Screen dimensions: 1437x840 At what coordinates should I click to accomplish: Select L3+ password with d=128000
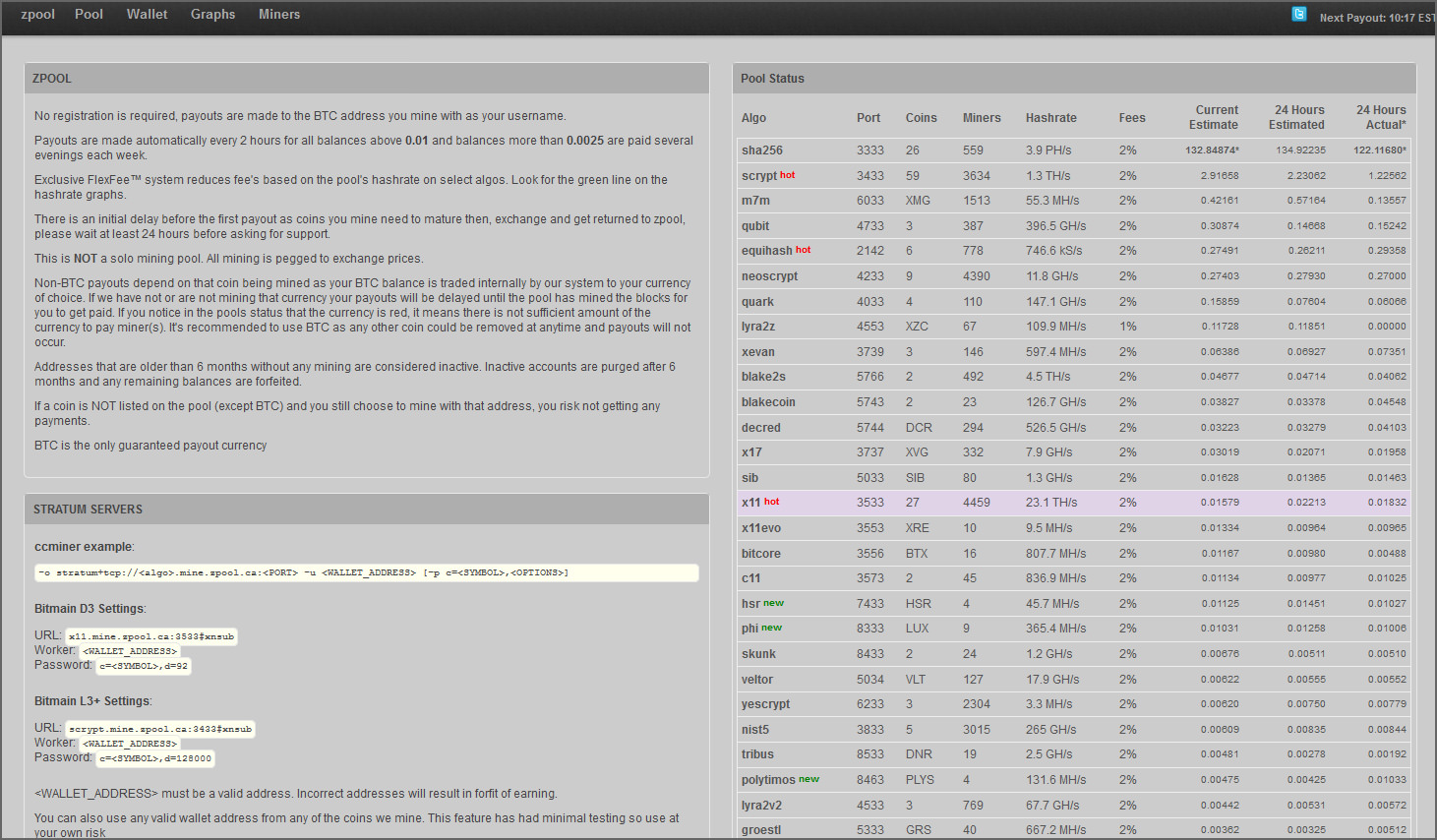pos(155,758)
